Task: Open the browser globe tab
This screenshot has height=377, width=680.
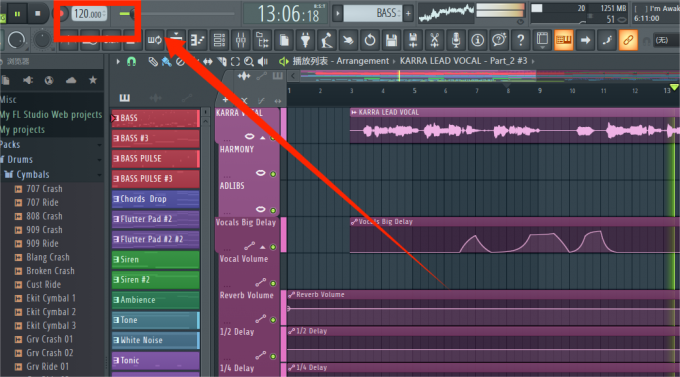Action: pyautogui.click(x=49, y=80)
